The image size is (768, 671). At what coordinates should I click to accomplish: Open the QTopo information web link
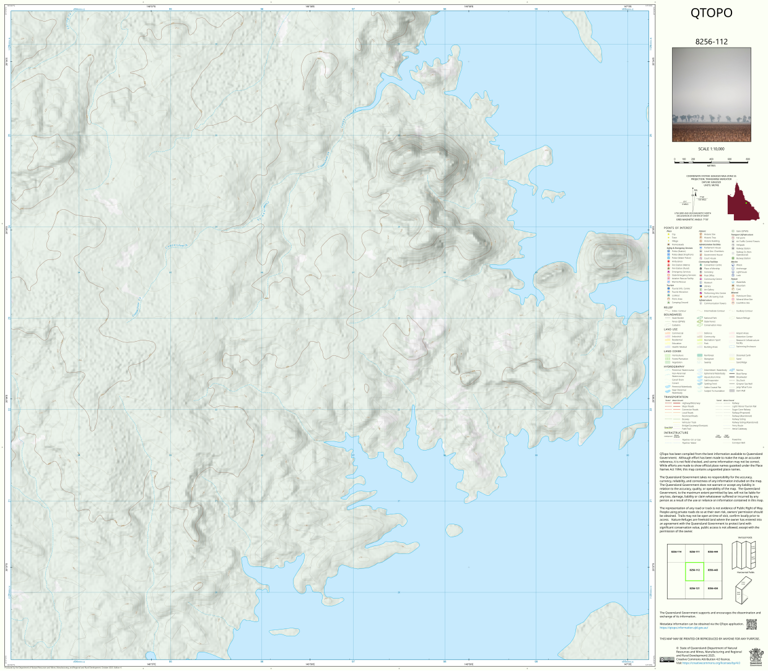[684, 627]
